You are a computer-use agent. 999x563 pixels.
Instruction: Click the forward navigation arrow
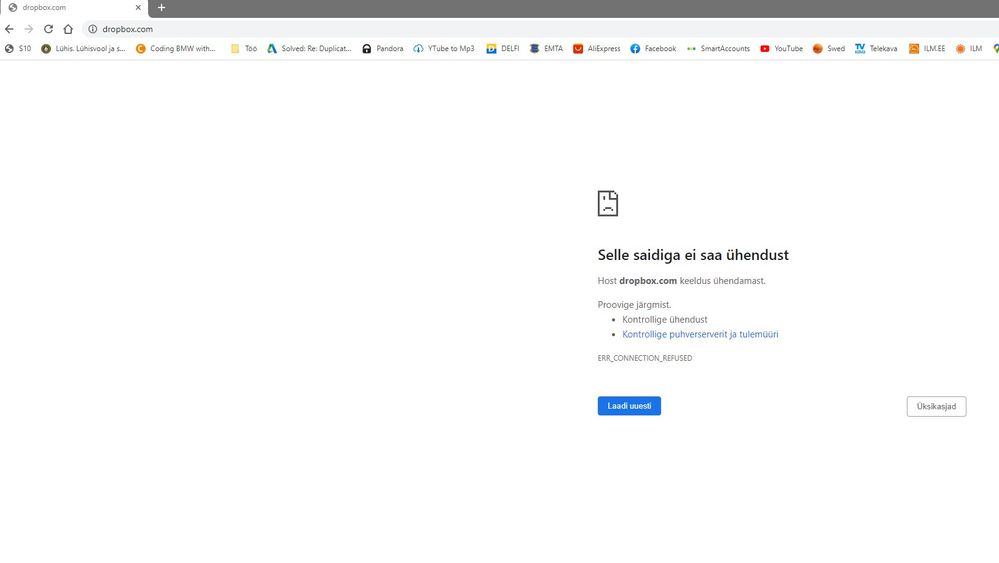click(x=29, y=29)
